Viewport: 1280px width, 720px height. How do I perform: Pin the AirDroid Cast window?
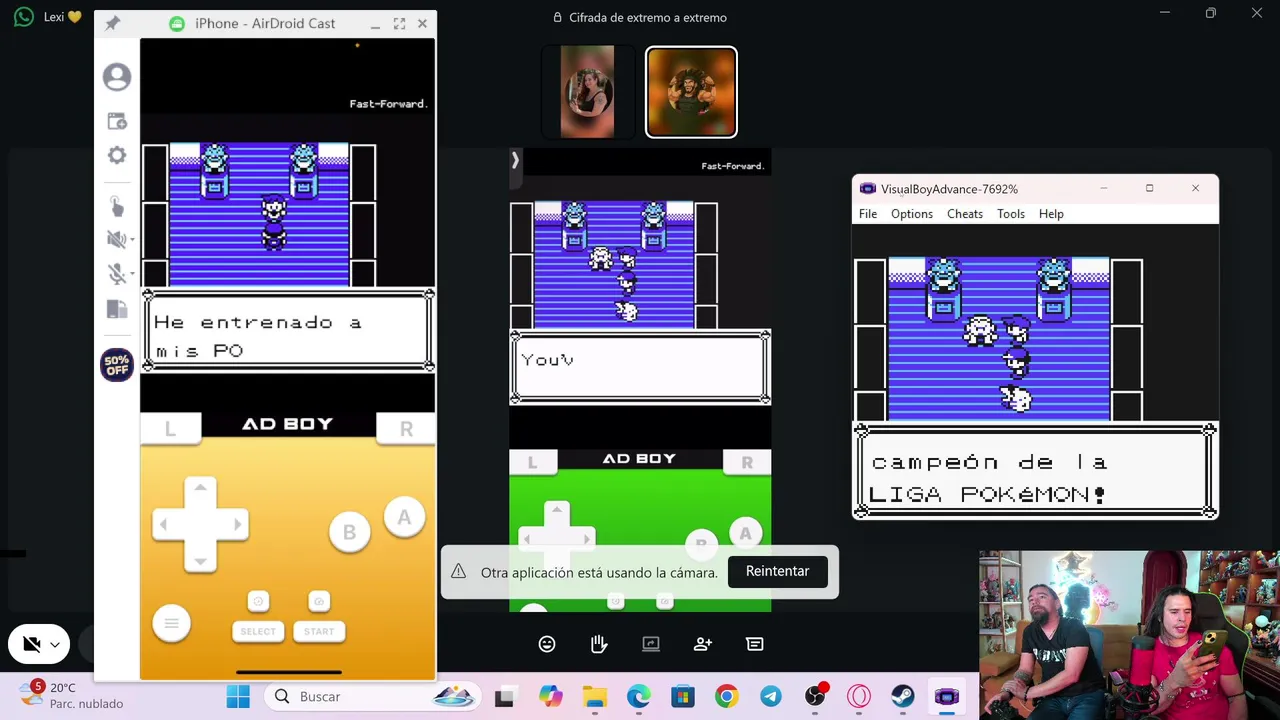(112, 23)
